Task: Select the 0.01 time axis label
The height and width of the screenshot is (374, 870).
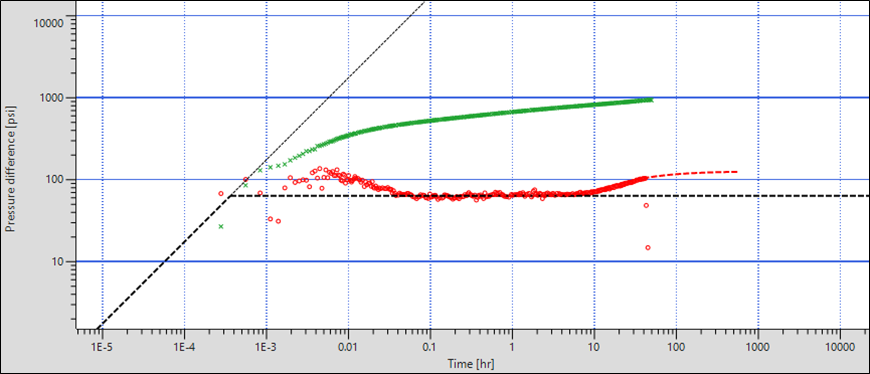Action: (348, 347)
